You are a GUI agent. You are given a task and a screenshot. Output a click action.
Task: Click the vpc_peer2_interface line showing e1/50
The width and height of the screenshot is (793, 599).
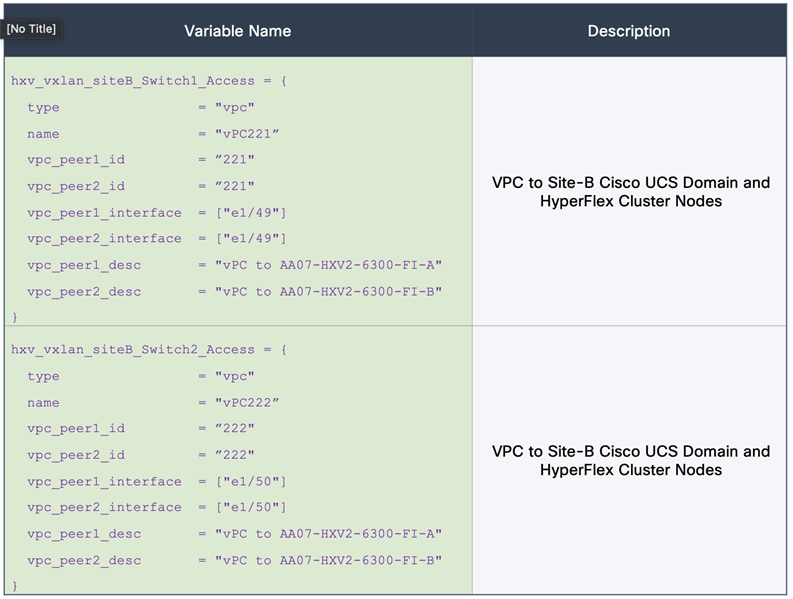(x=157, y=507)
